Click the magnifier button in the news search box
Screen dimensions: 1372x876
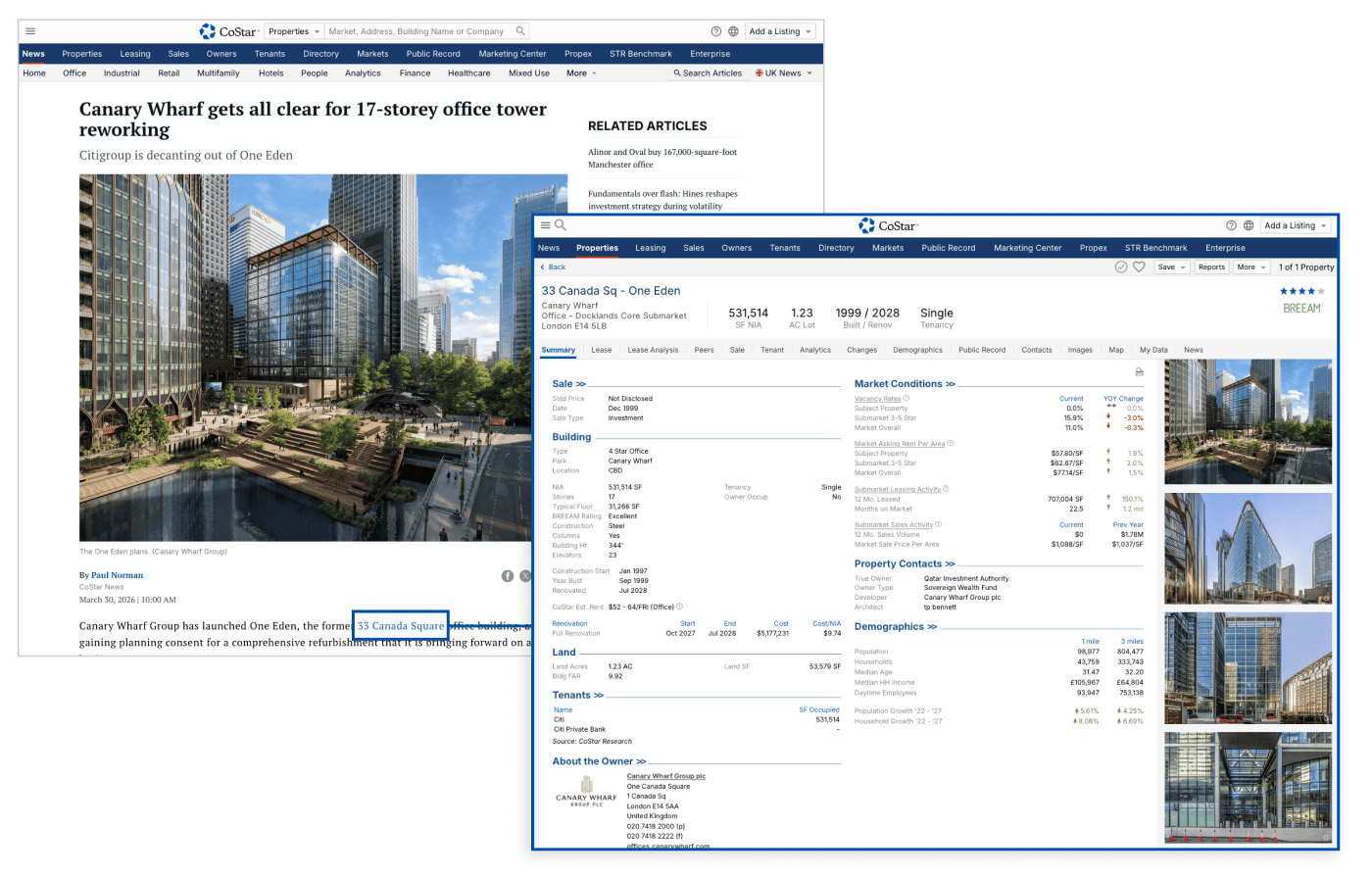[x=520, y=31]
